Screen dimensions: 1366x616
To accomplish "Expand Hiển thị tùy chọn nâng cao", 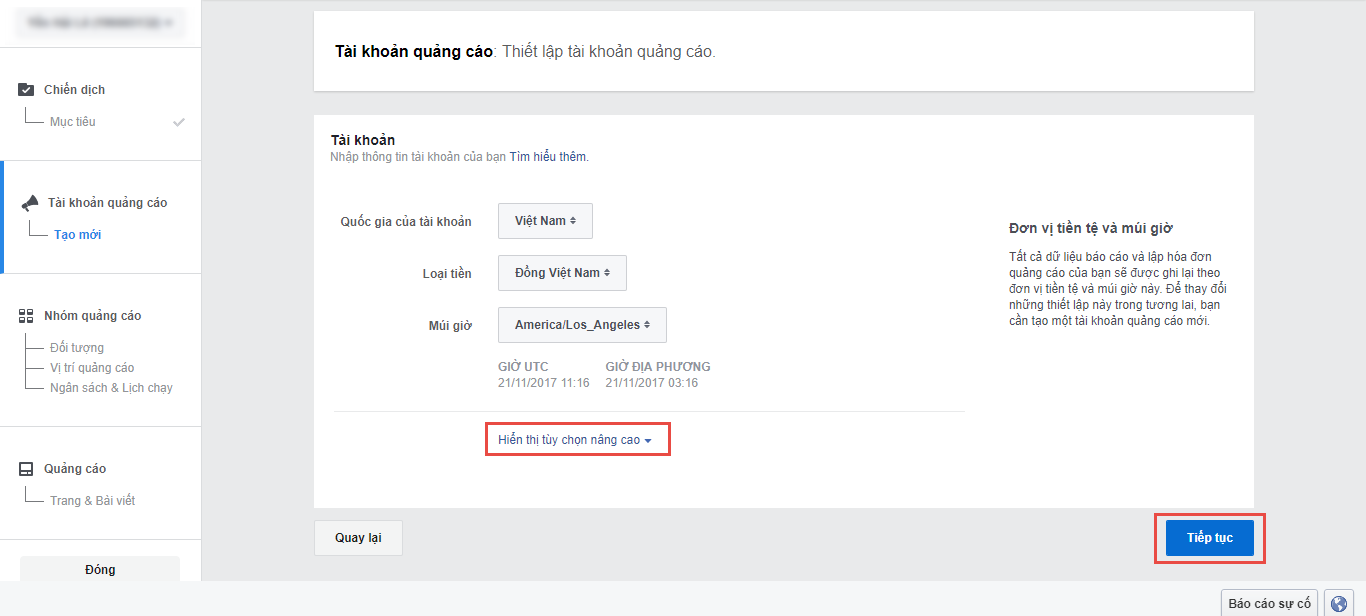I will pyautogui.click(x=575, y=440).
